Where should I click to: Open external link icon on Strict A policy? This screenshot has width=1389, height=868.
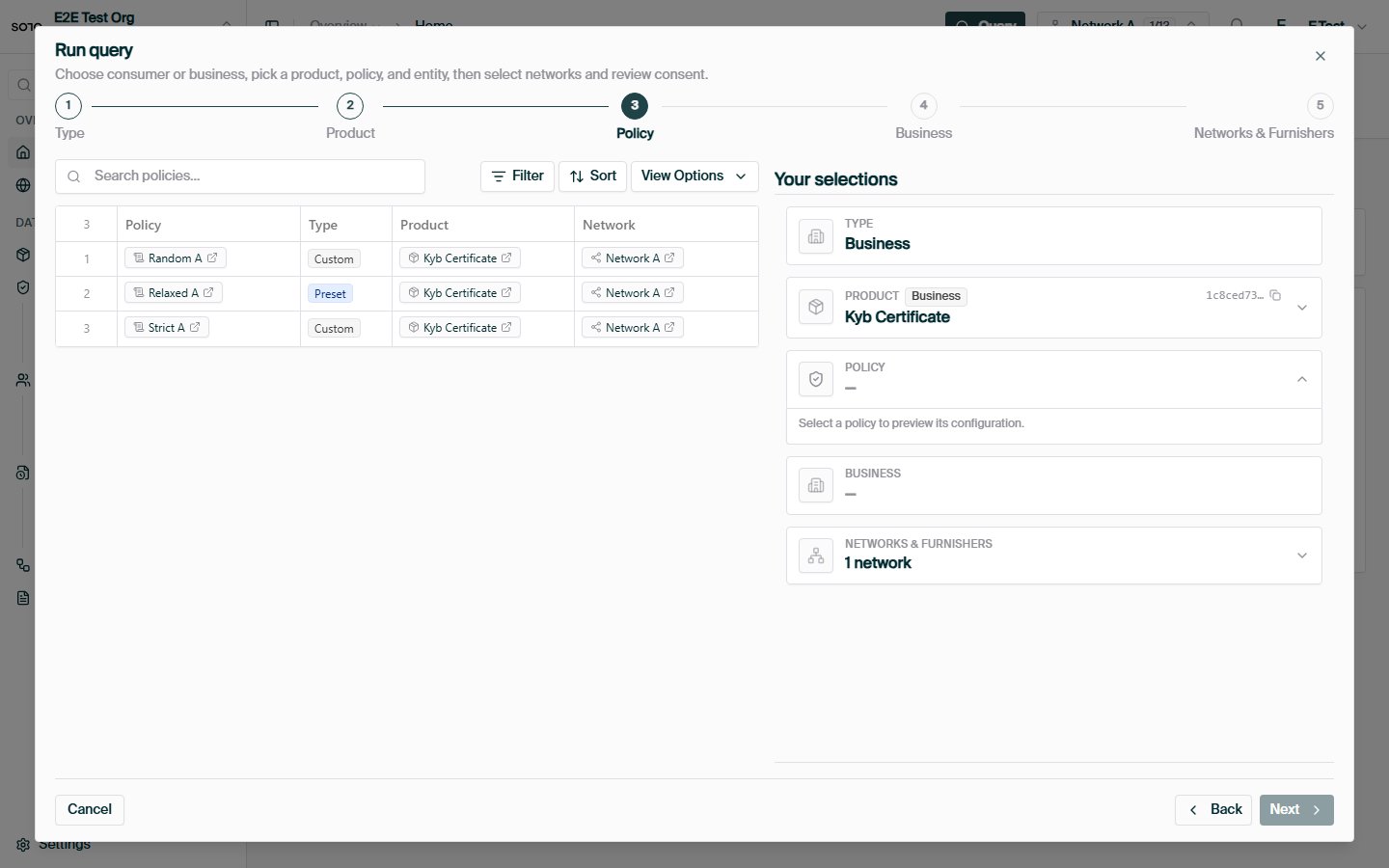(x=195, y=328)
